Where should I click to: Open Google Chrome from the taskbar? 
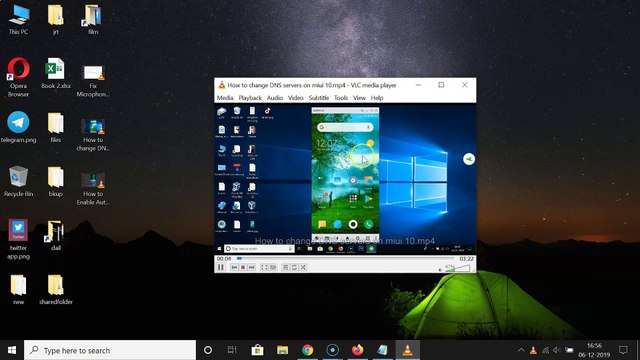pos(307,350)
